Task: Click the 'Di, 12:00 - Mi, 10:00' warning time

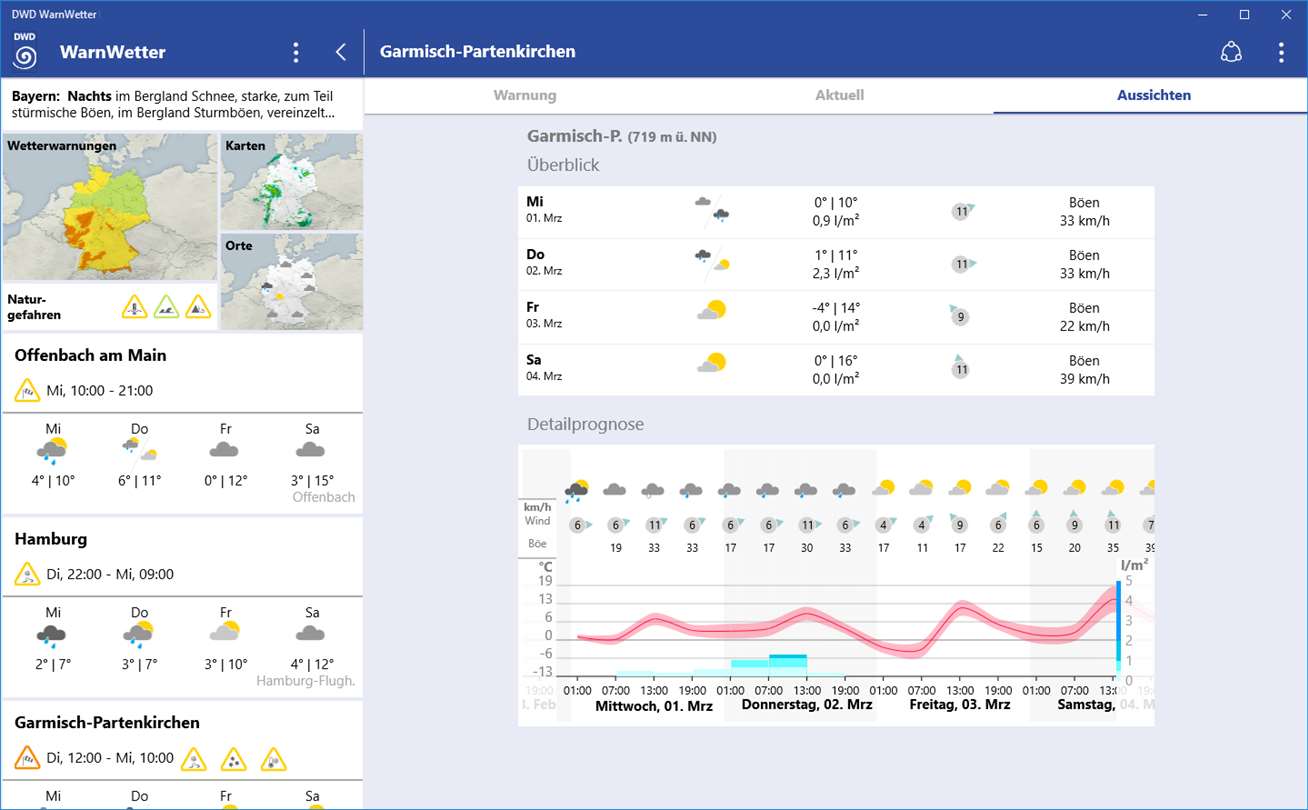Action: [110, 758]
